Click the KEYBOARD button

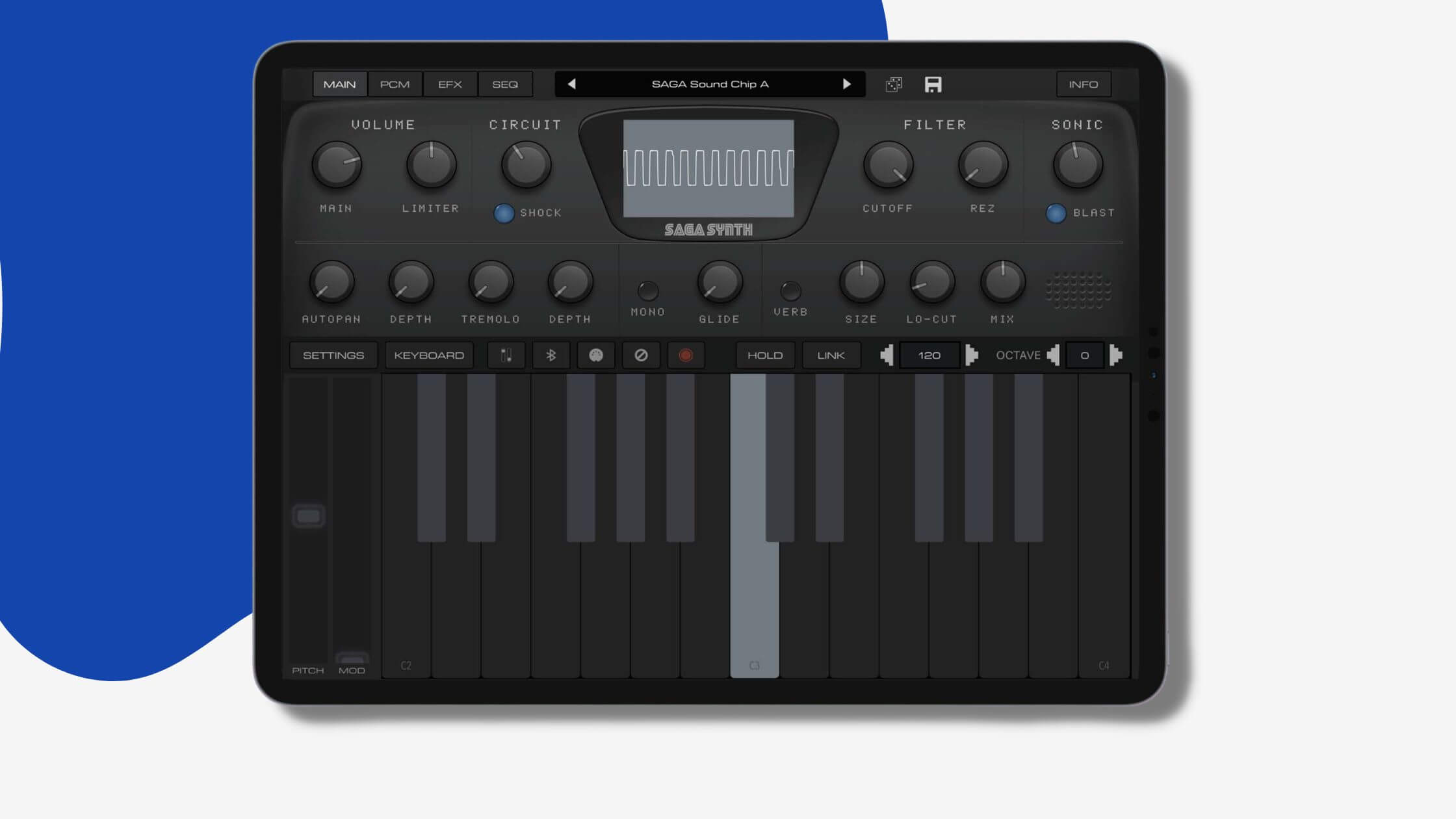429,356
